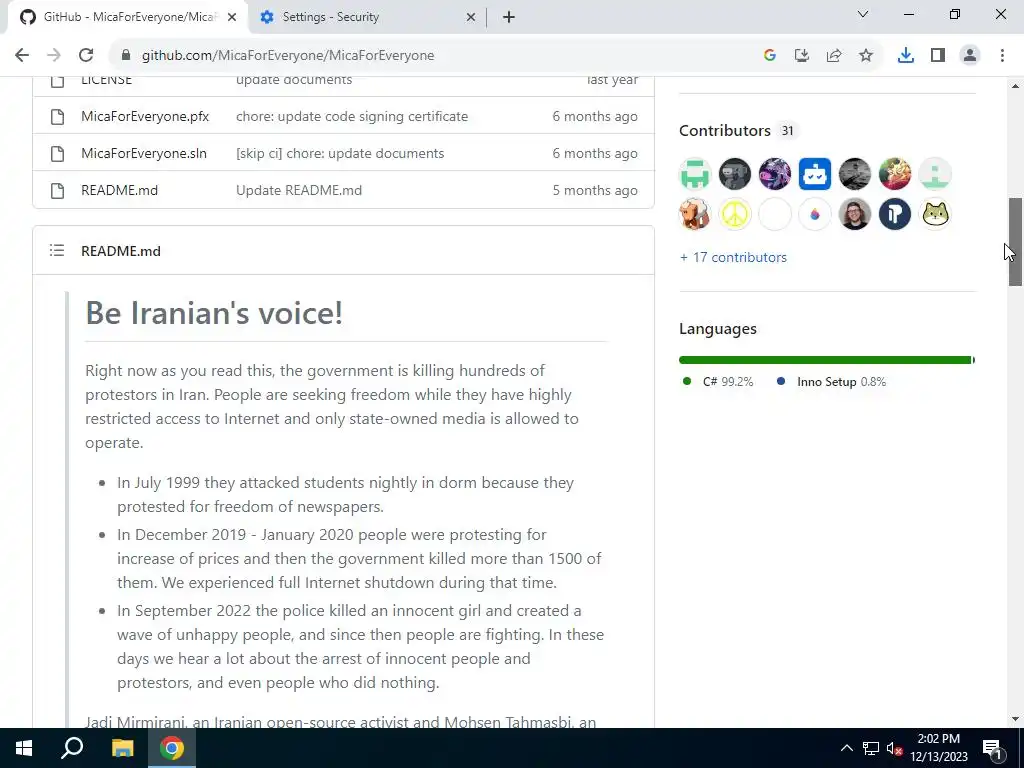Open Chrome three-dot menu
Screen dimensions: 1024x768
click(x=1002, y=56)
